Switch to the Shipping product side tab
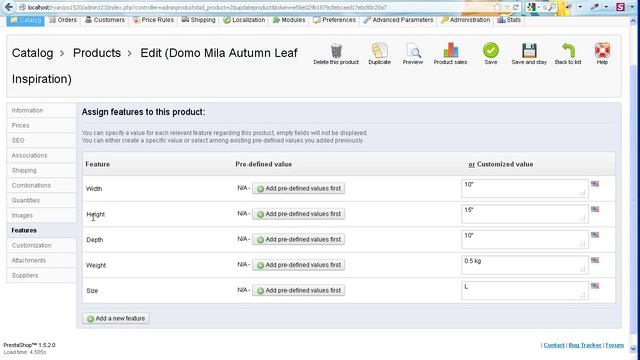The image size is (640, 360). (x=41, y=170)
